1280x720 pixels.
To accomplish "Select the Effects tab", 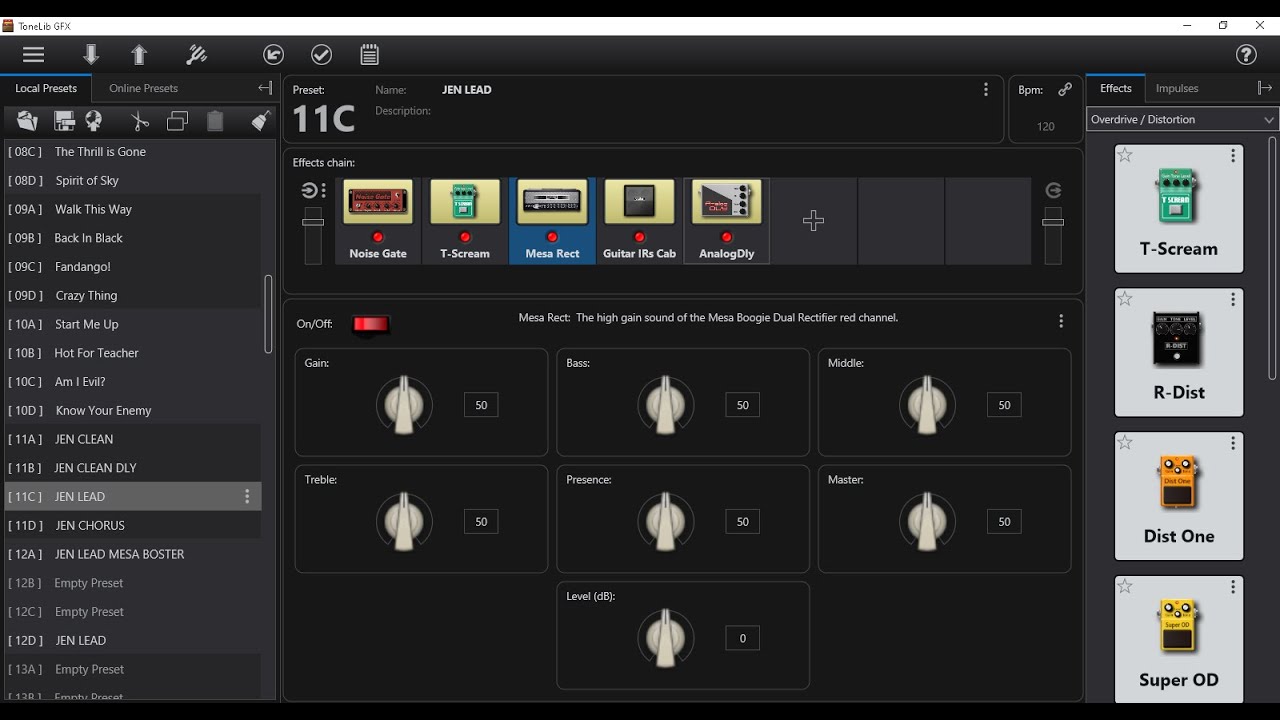I will click(x=1115, y=88).
